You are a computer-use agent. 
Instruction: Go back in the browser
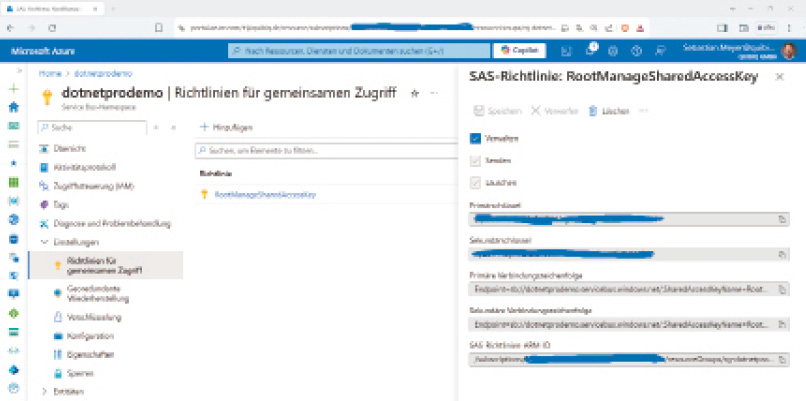tap(11, 28)
